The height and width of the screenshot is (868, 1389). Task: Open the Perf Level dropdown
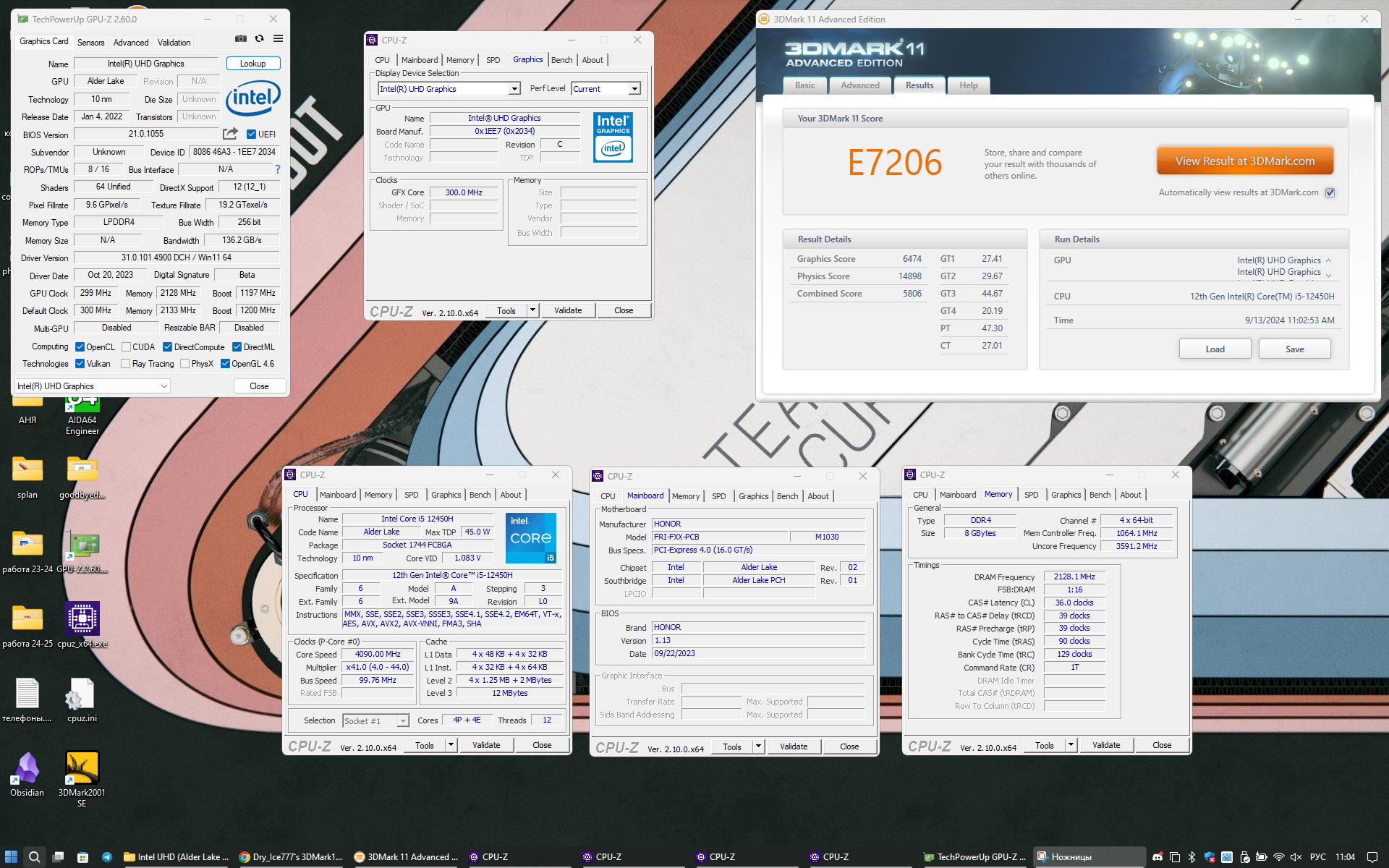point(606,89)
